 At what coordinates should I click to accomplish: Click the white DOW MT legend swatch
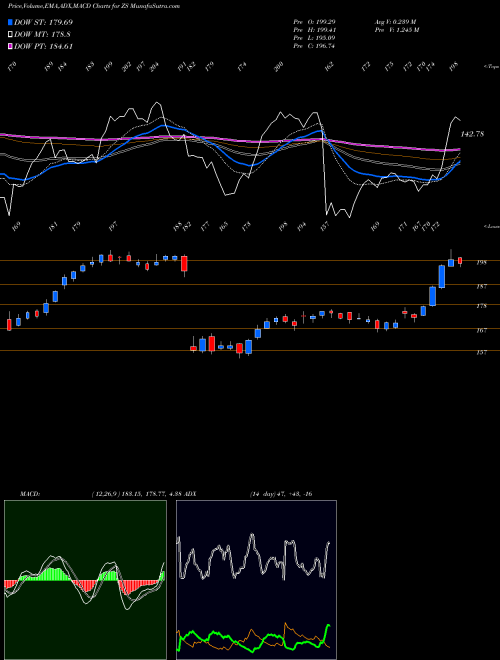tap(10, 35)
